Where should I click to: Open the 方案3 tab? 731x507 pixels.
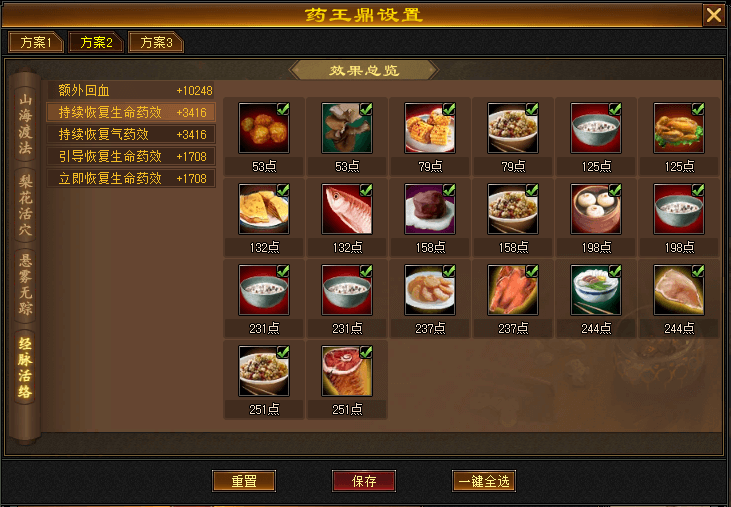point(156,42)
